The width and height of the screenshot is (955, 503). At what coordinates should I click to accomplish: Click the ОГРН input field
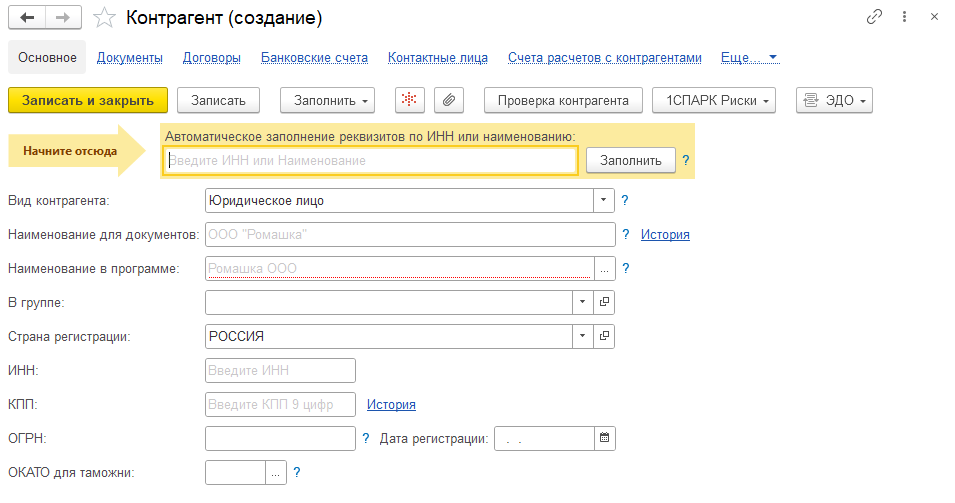tap(280, 438)
